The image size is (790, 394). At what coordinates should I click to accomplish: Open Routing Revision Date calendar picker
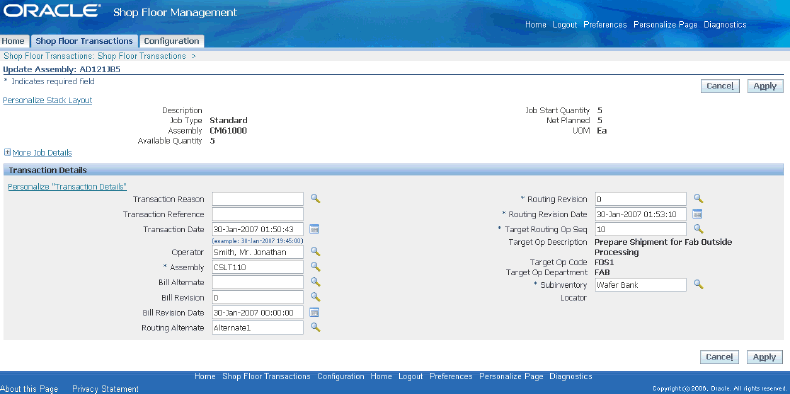point(697,214)
